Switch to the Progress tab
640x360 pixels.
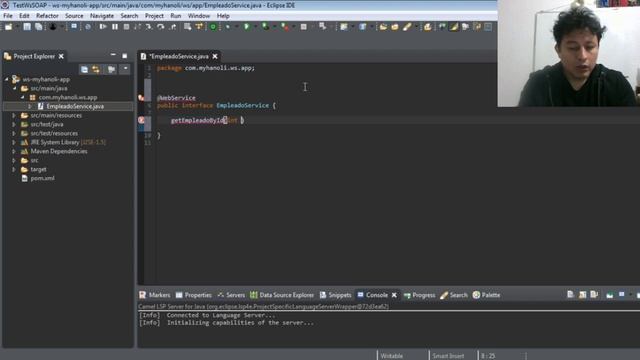click(419, 295)
